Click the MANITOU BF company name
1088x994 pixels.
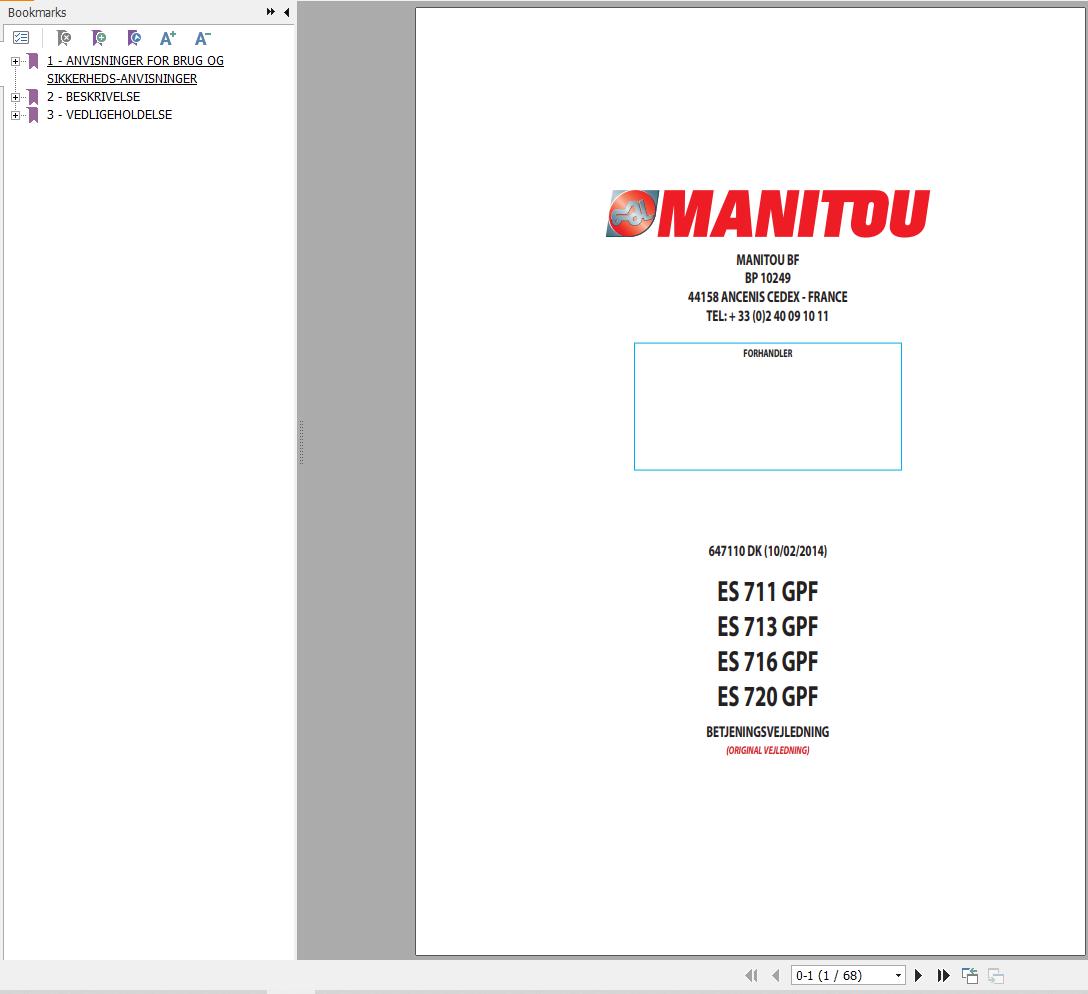(767, 259)
